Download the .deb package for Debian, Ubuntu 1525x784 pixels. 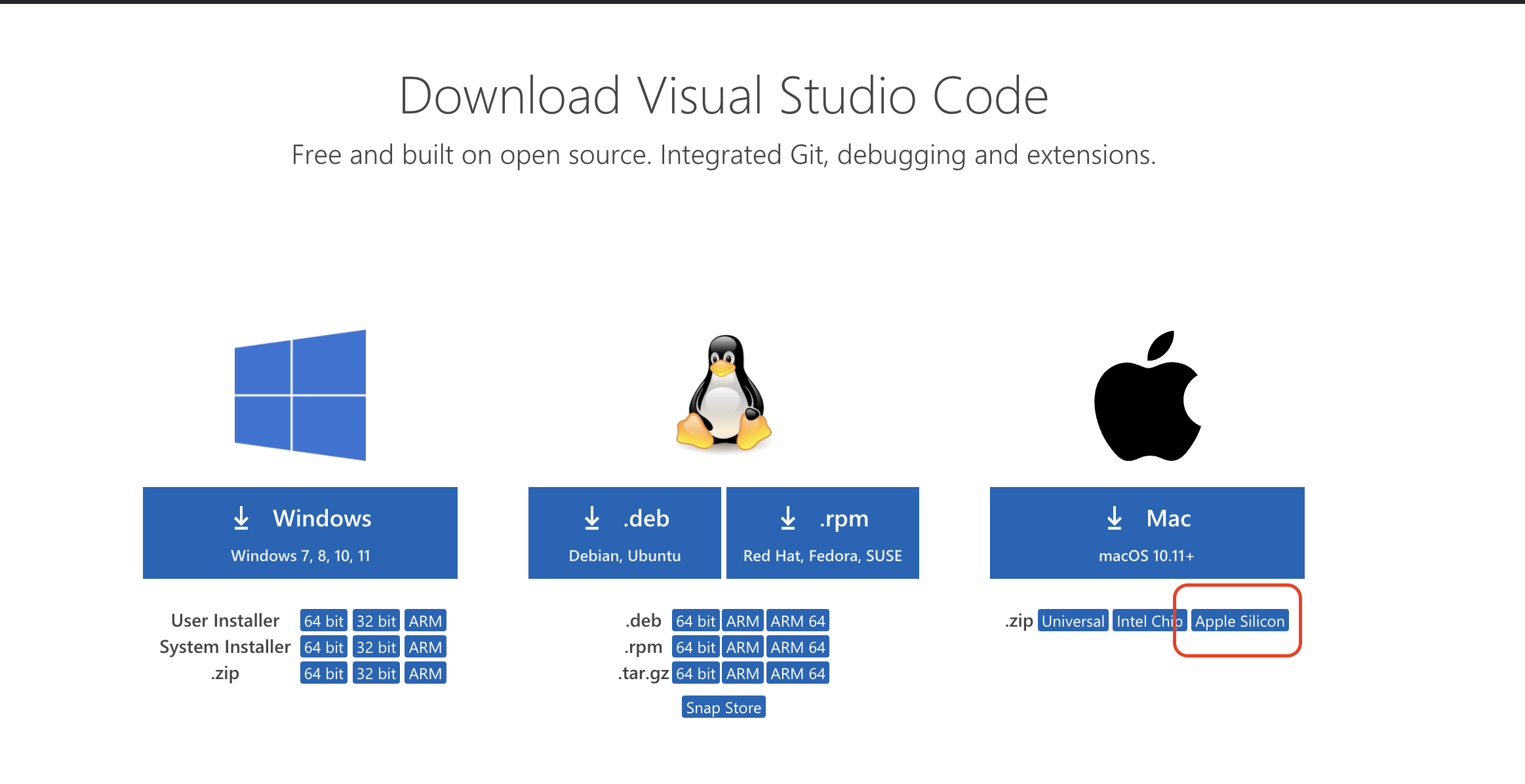(624, 533)
